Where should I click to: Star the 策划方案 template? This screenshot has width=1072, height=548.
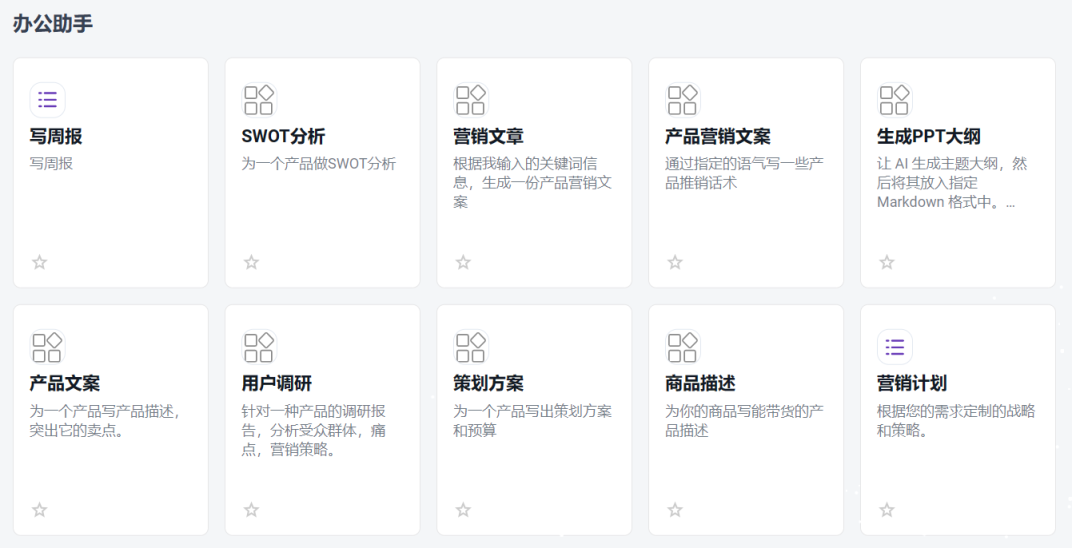[464, 510]
